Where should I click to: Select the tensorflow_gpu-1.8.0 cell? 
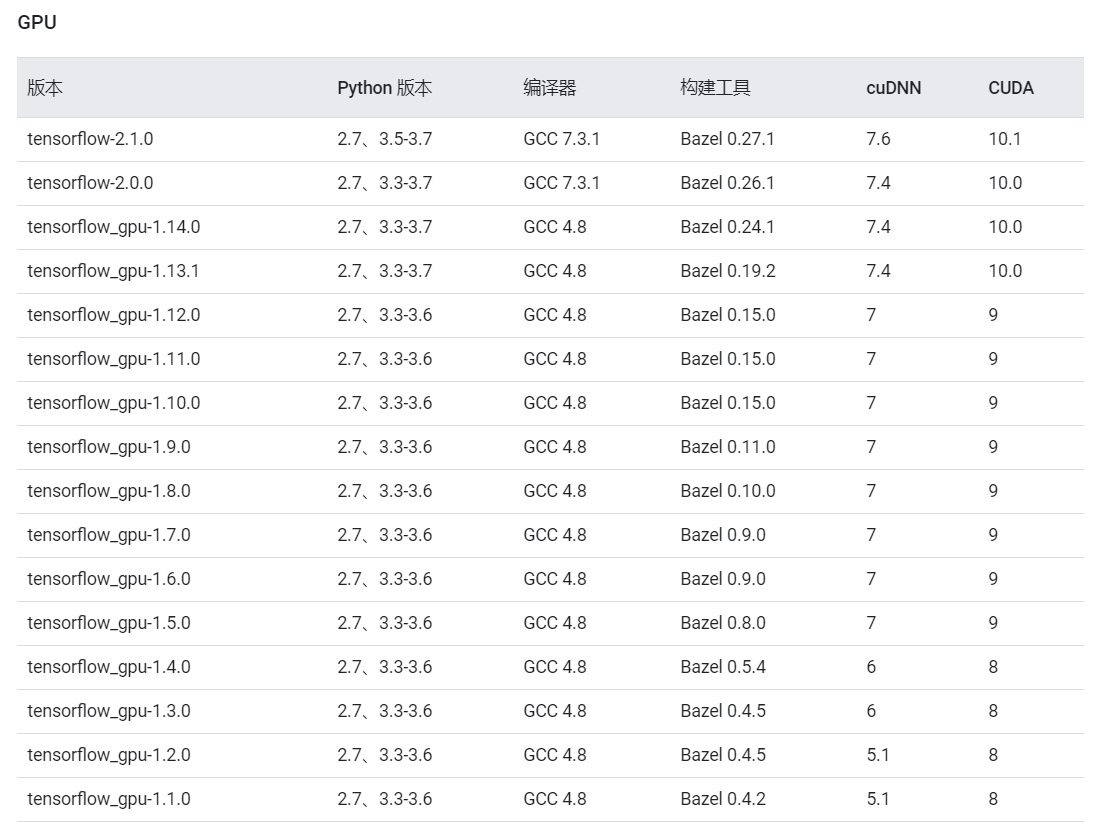(109, 491)
